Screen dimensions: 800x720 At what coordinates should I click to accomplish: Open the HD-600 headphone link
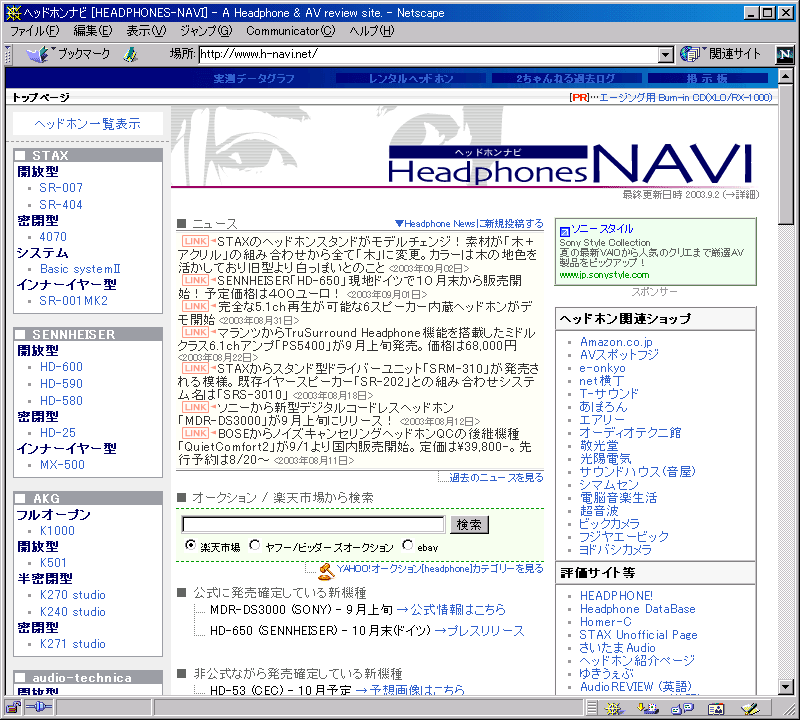pyautogui.click(x=61, y=367)
